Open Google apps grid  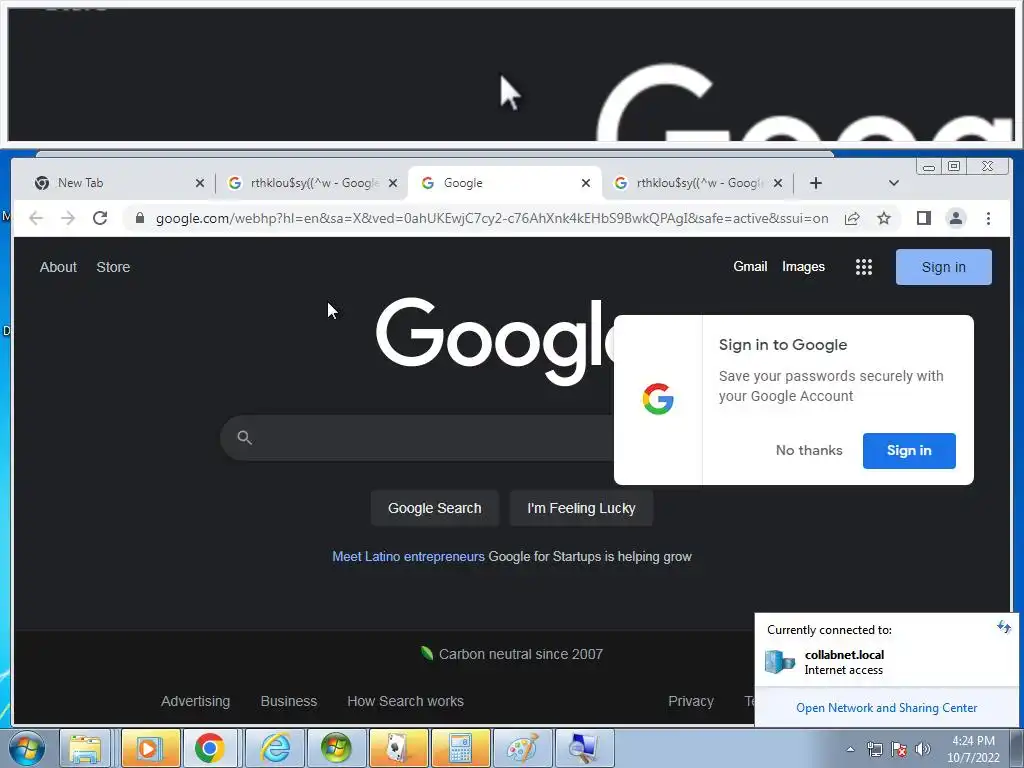coord(863,266)
